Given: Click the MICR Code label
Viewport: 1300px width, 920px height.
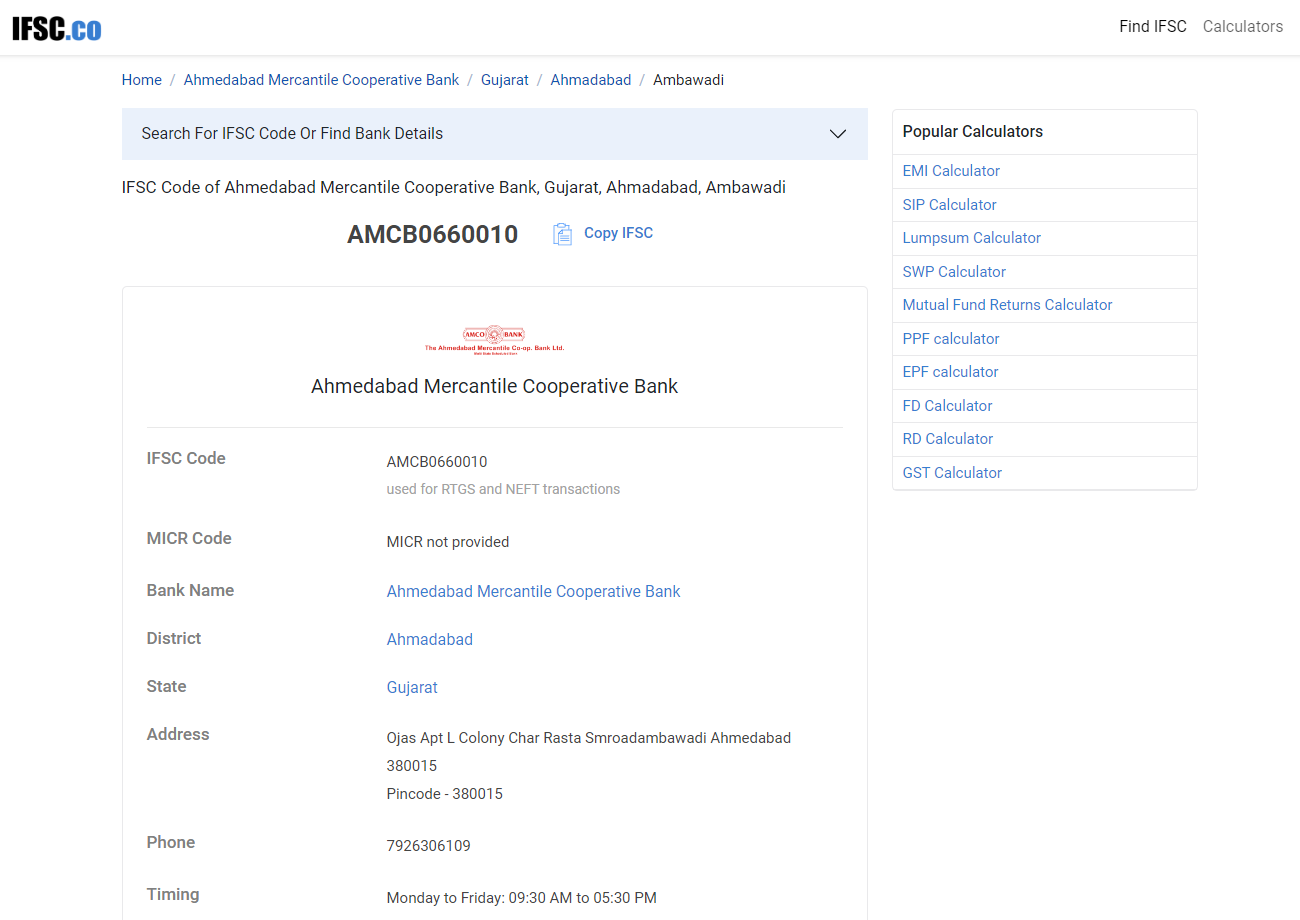Looking at the screenshot, I should 189,538.
